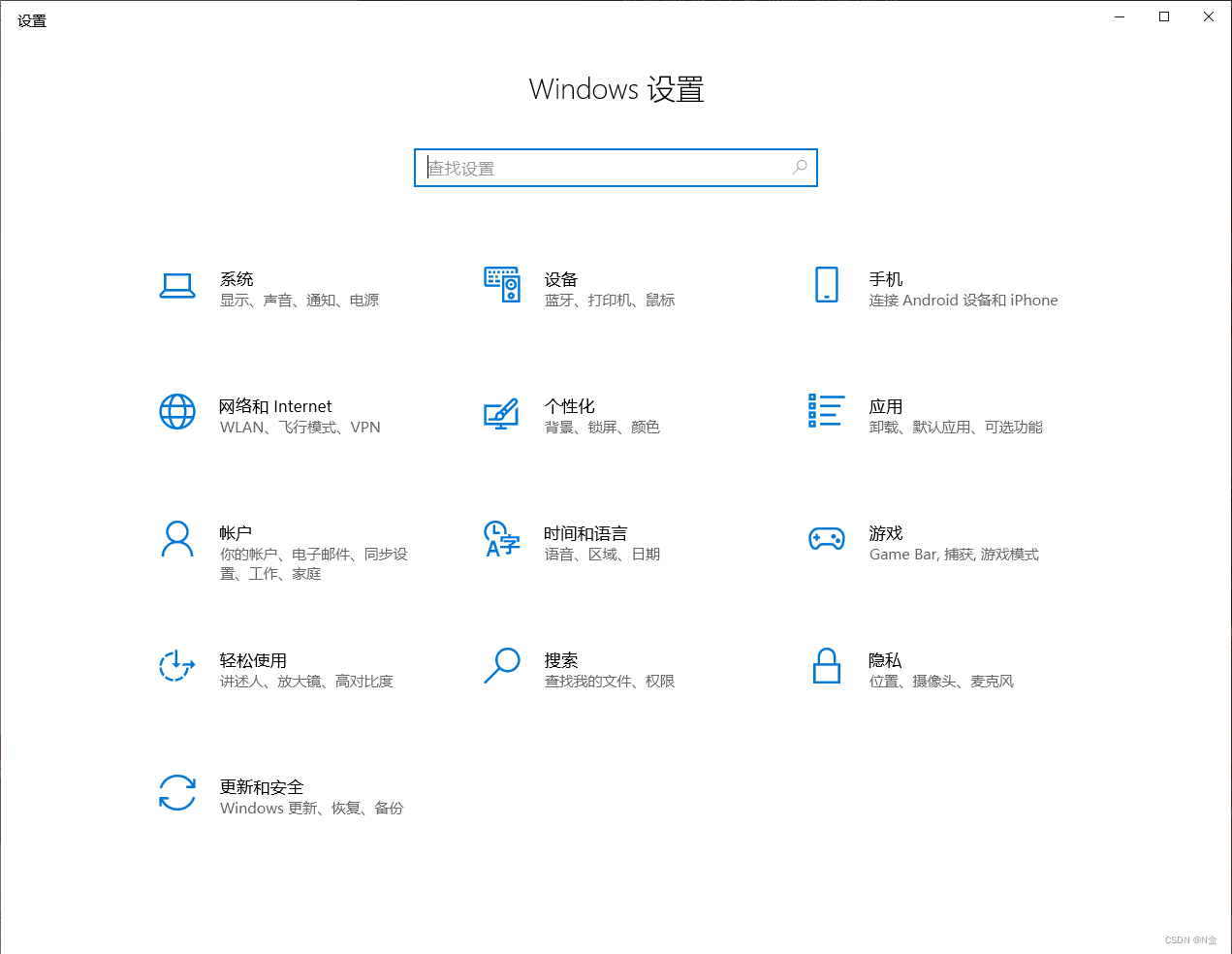The image size is (1232, 954).
Task: Focus the 查找设置 search field
Action: [x=616, y=168]
